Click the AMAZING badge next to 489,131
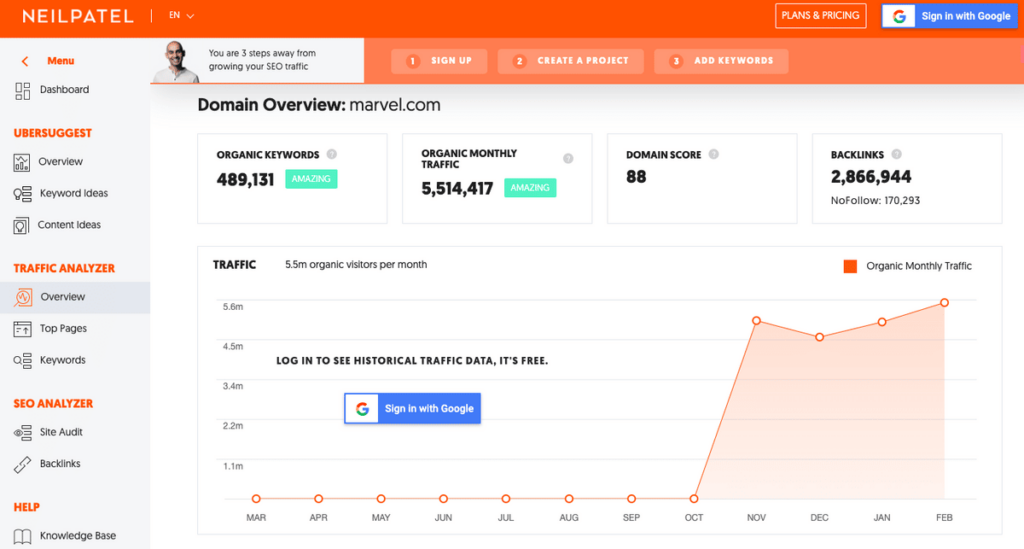Screen dimensions: 1024x549 click(311, 179)
